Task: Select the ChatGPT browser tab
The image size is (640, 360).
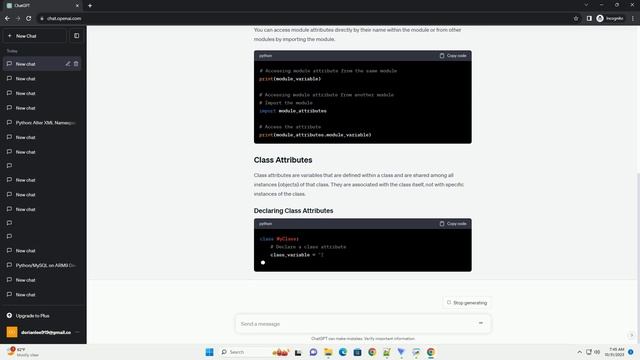Action: [41, 6]
